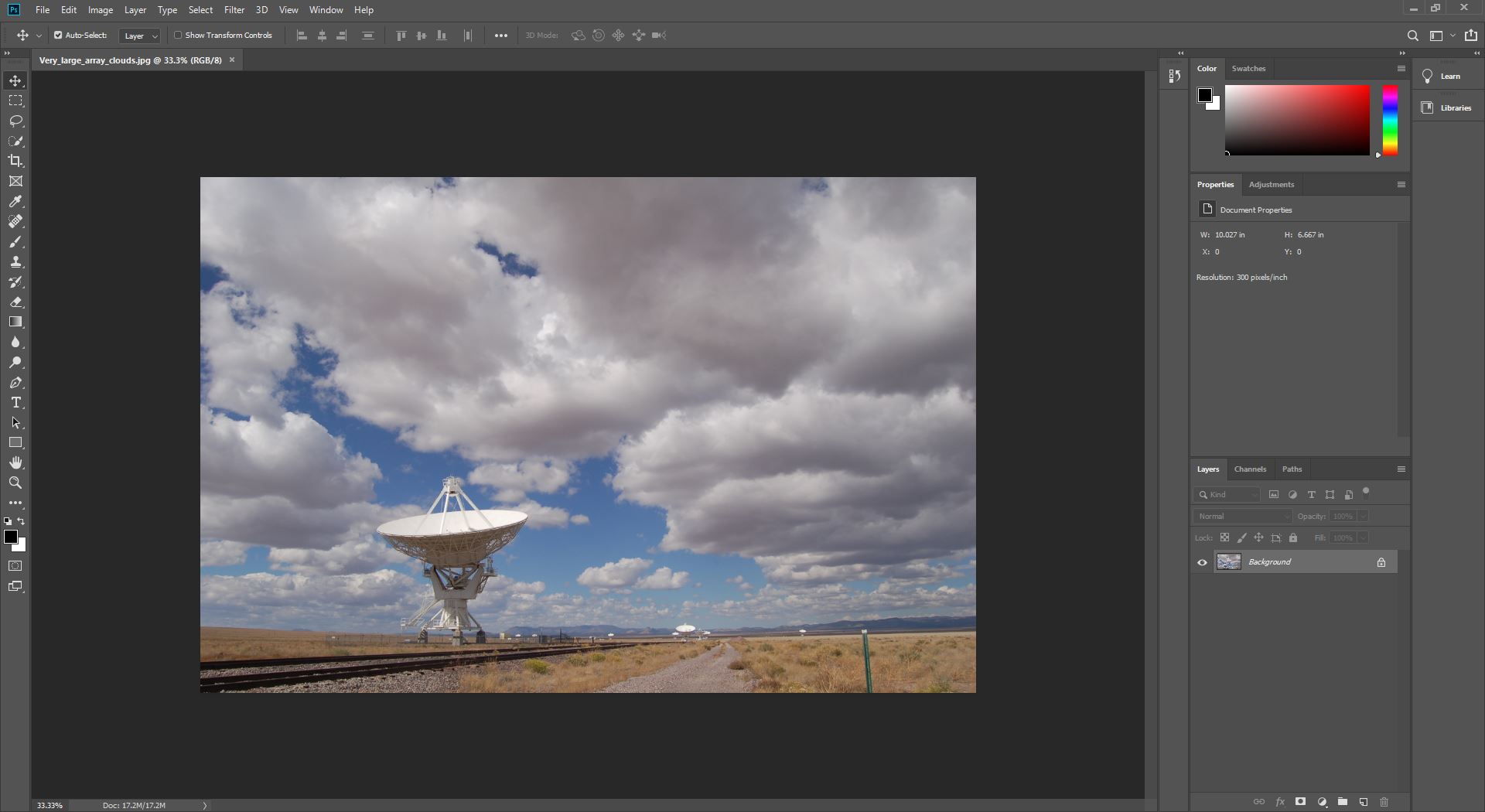Screen dimensions: 1485x812
Task: Select the Zoom tool
Action: click(15, 483)
